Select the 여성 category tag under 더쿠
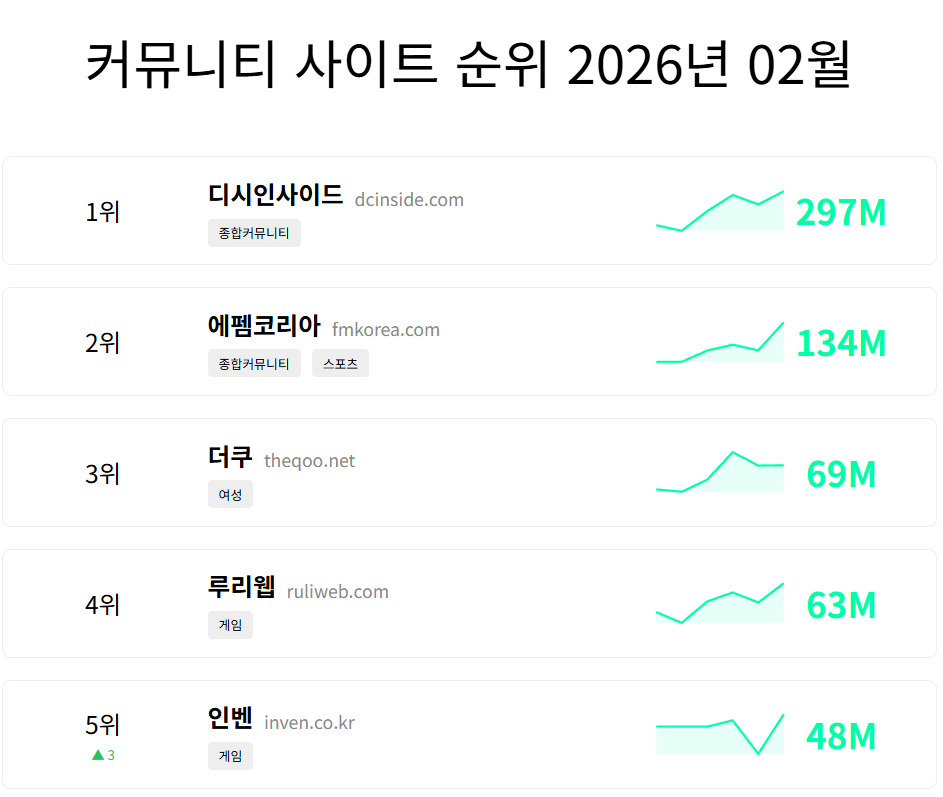This screenshot has width=943, height=797. pos(230,494)
